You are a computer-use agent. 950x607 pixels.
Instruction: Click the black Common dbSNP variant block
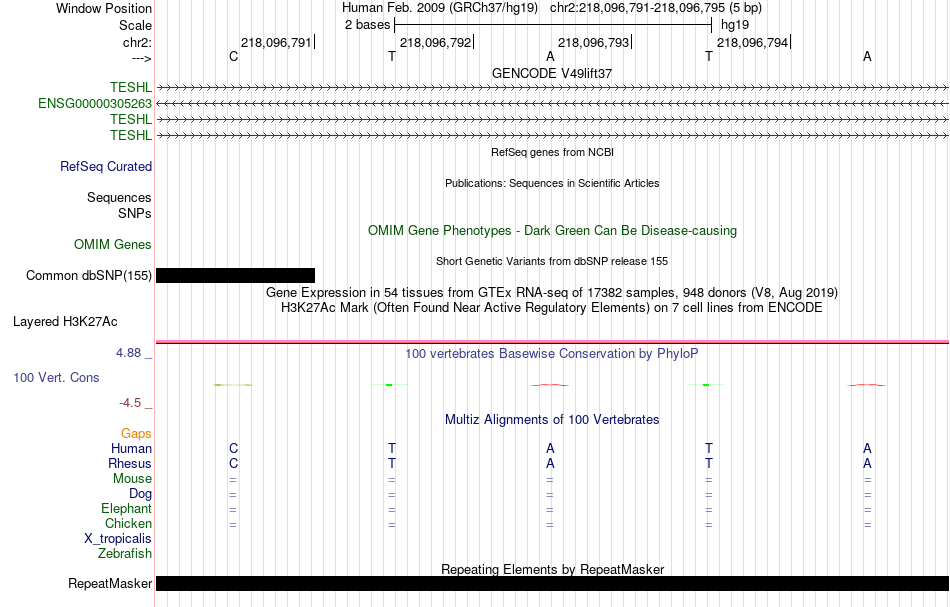(235, 276)
